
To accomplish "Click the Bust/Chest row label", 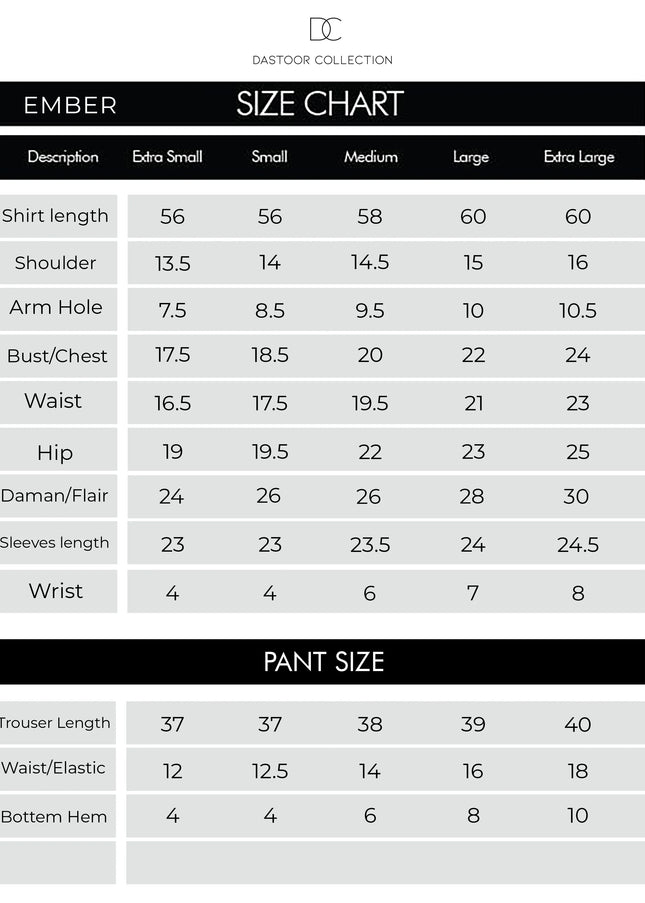I will (57, 356).
